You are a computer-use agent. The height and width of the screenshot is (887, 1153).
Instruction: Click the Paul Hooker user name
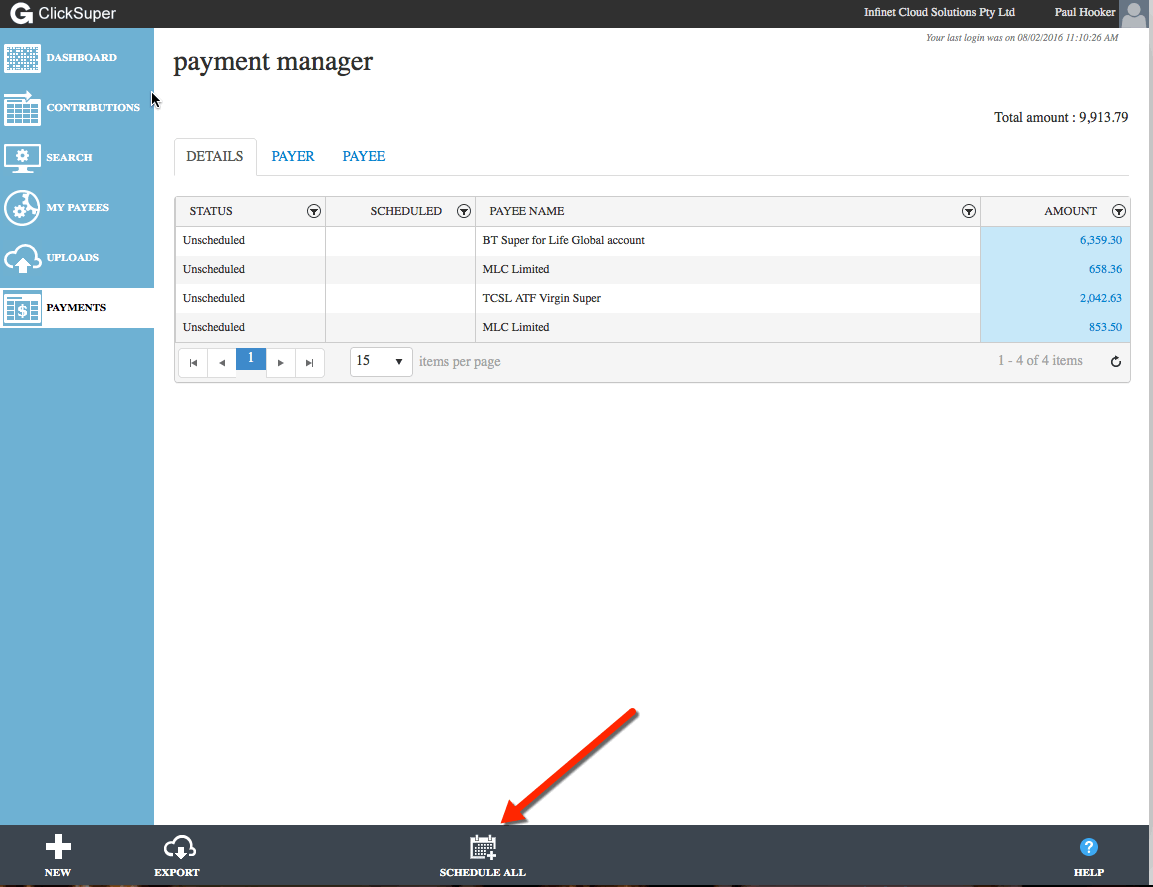(1085, 13)
